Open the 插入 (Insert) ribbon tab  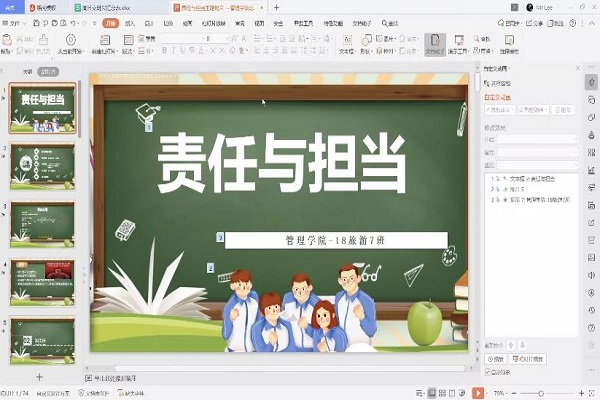pyautogui.click(x=130, y=22)
